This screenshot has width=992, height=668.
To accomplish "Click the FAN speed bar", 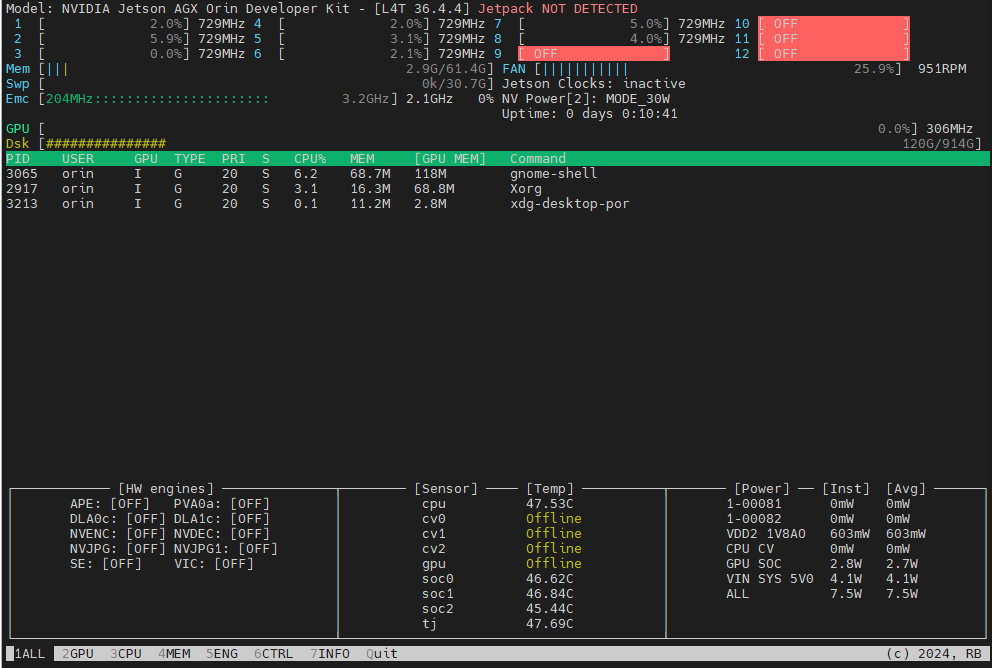I will click(717, 69).
